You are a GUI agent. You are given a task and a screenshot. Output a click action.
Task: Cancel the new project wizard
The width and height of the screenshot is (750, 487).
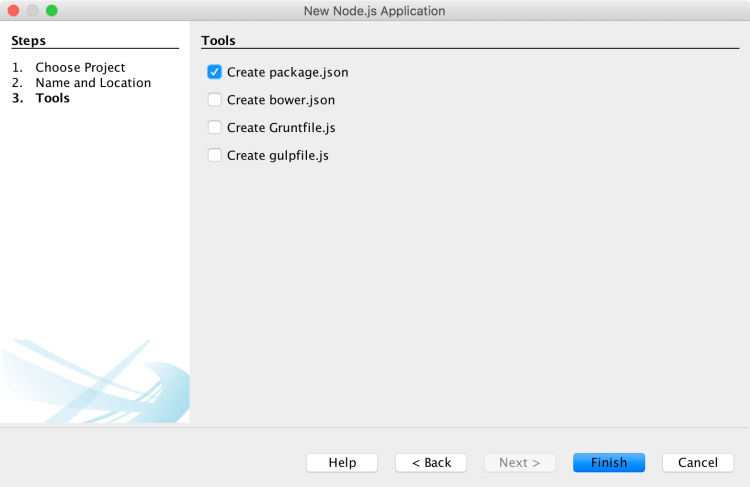click(x=698, y=463)
